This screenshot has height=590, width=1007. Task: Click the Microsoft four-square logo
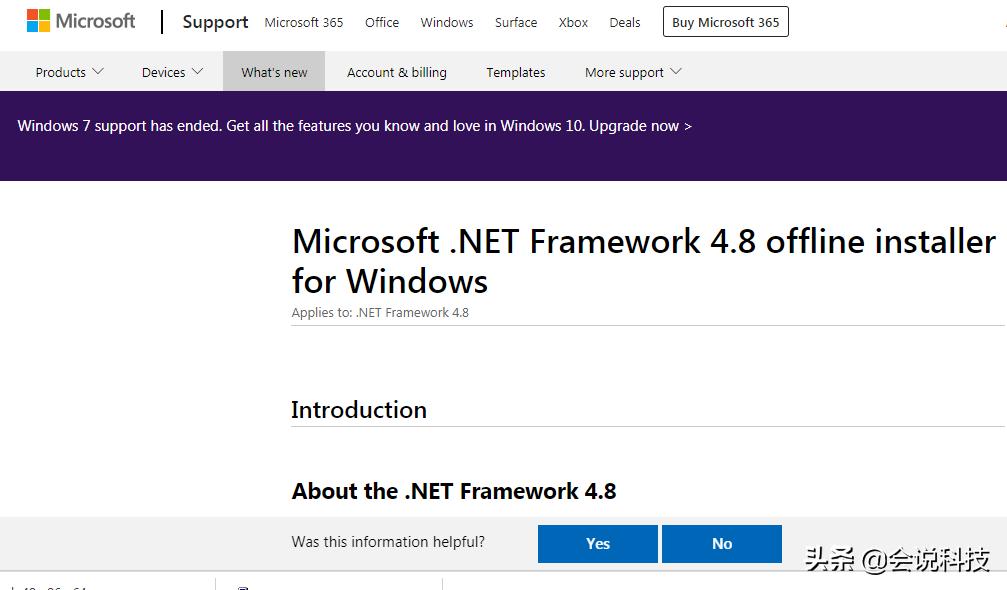38,20
